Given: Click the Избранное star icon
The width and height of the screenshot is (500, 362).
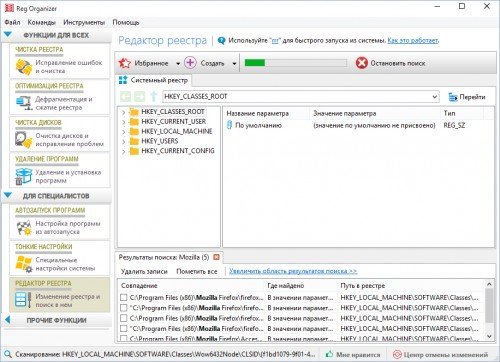Looking at the screenshot, I should pos(125,63).
